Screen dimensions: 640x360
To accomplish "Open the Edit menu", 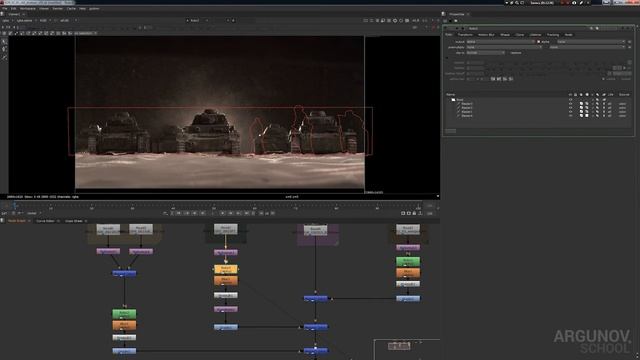I will tap(13, 9).
